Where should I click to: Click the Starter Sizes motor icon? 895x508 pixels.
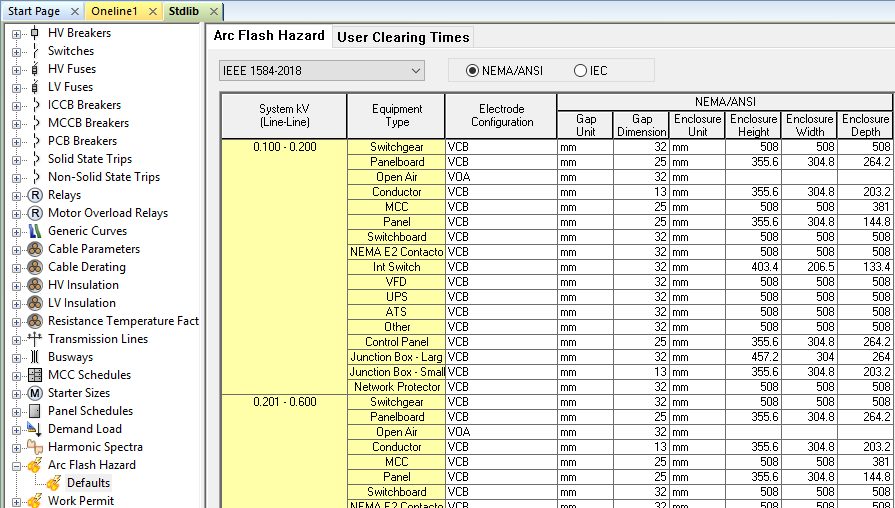click(x=35, y=393)
